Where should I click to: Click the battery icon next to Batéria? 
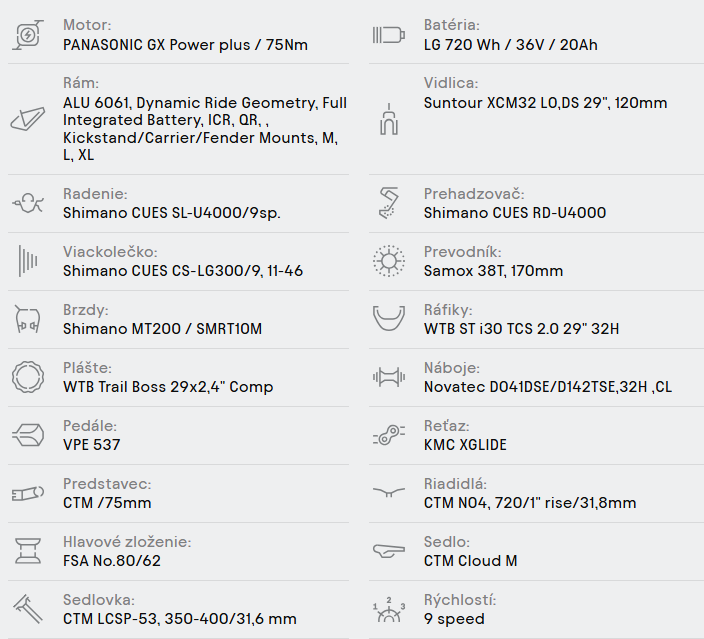coord(388,35)
